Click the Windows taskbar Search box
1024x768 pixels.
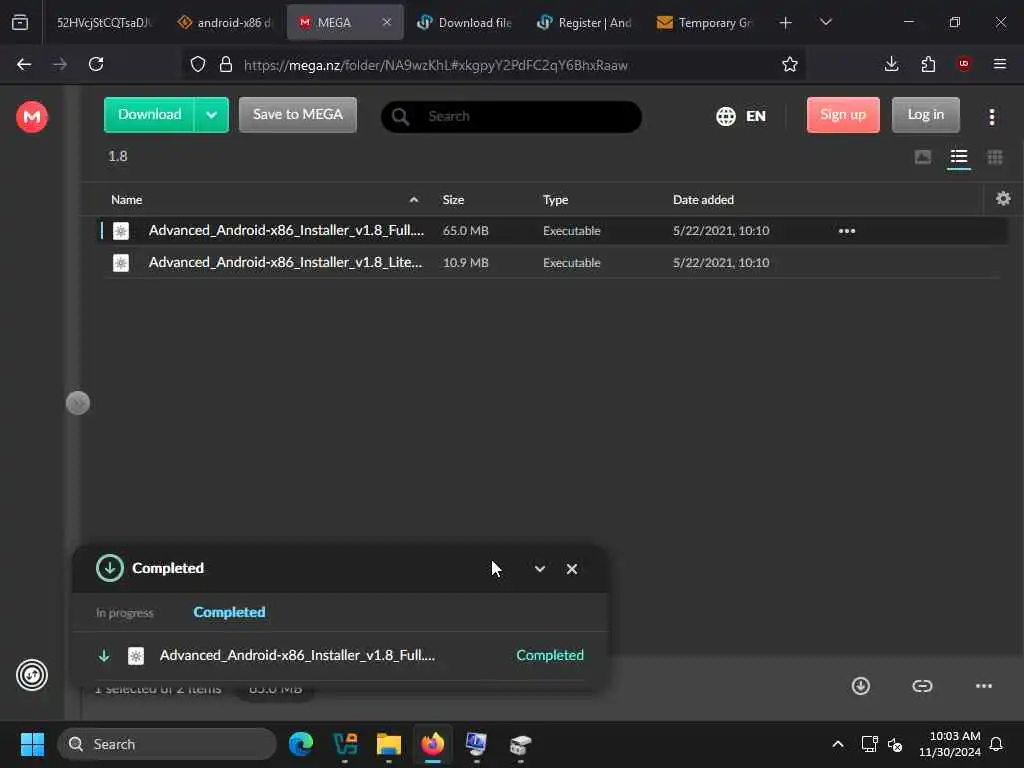167,744
